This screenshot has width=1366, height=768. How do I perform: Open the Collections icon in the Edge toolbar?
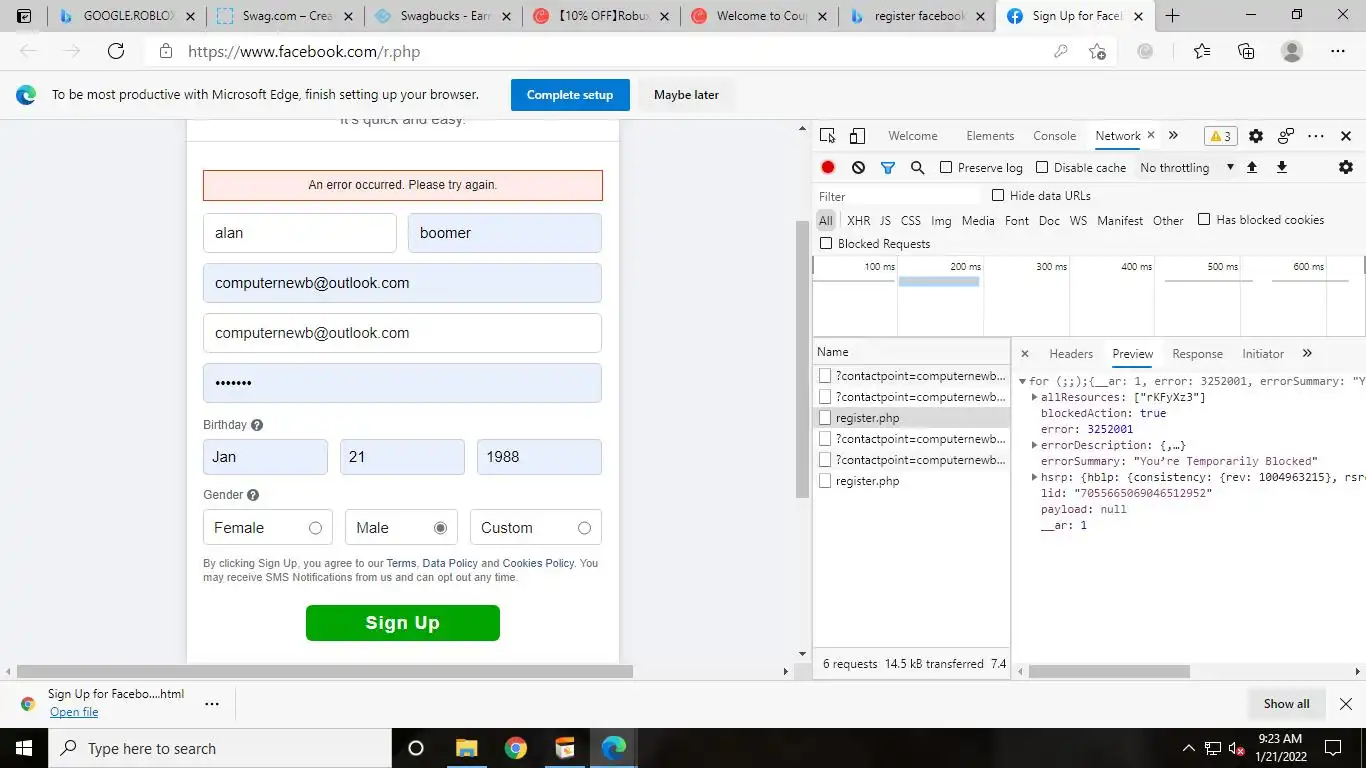pyautogui.click(x=1246, y=51)
